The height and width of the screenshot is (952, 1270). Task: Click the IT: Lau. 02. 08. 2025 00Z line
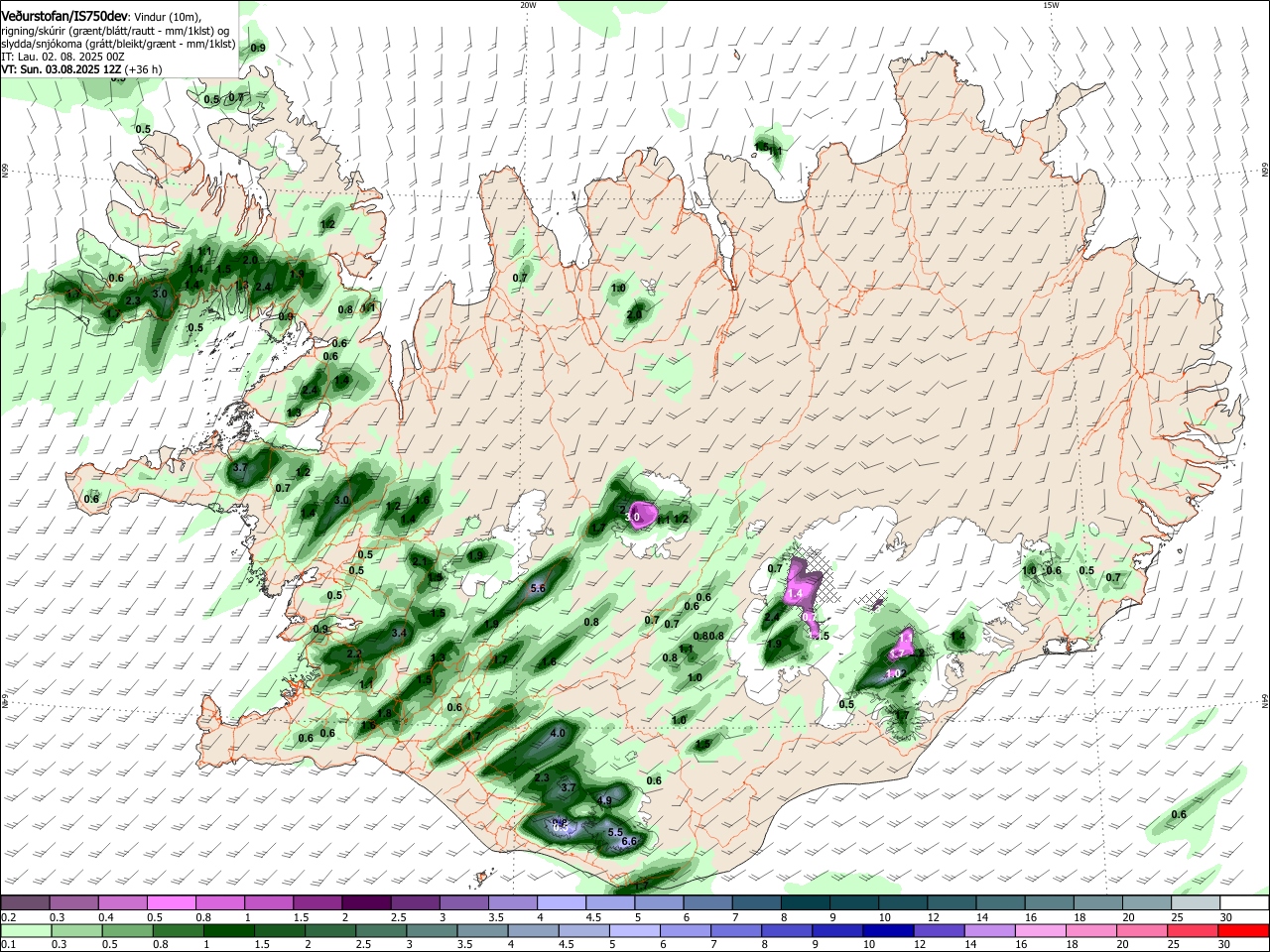coord(62,57)
